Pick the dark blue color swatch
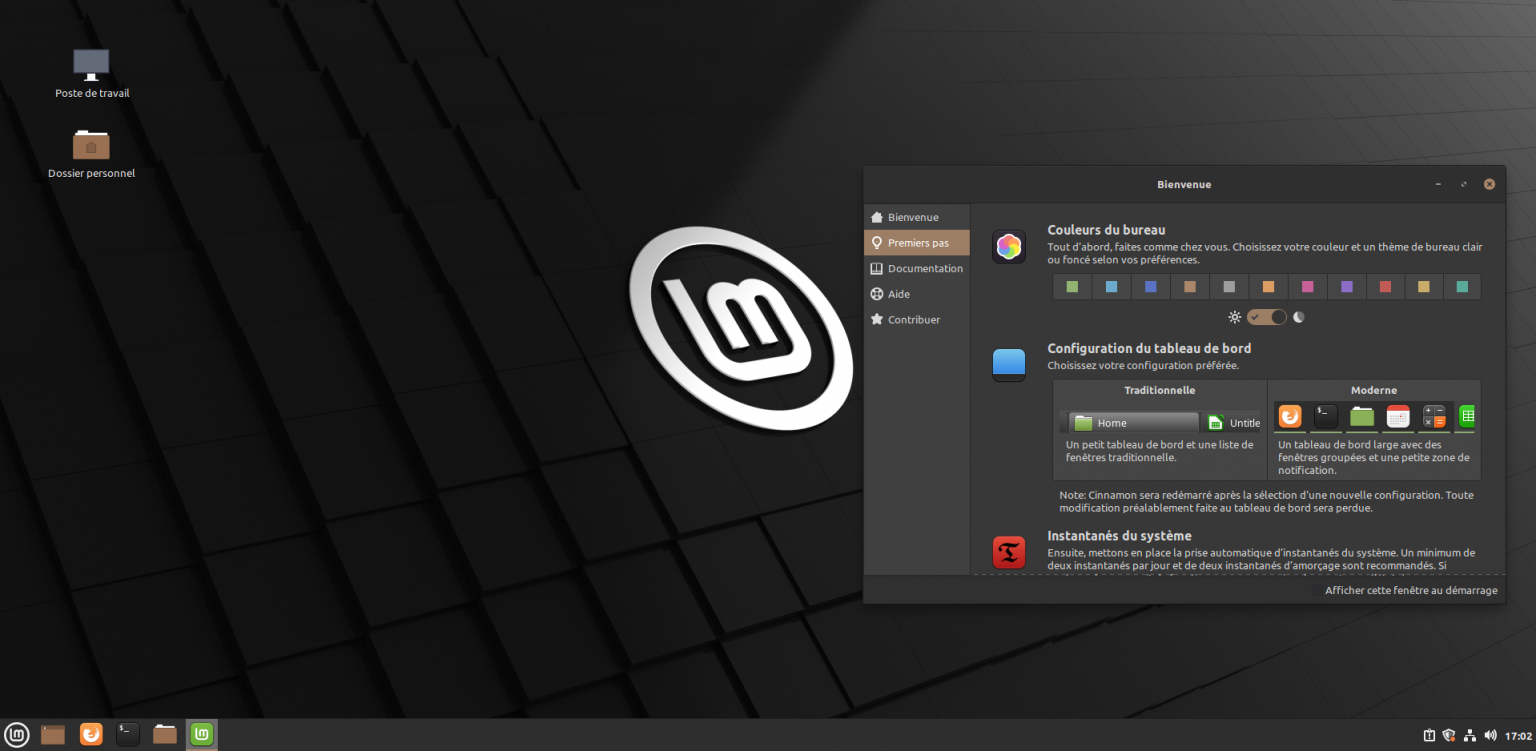The width and height of the screenshot is (1536, 751). tap(1150, 287)
